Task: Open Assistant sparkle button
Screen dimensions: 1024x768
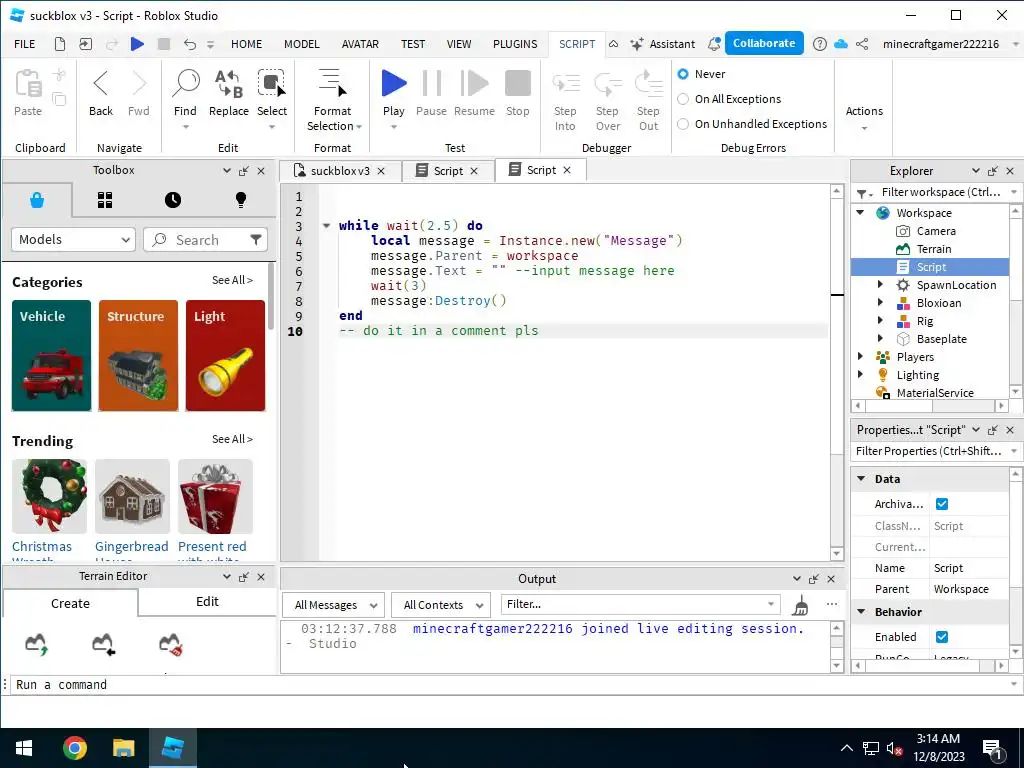Action: tap(662, 44)
